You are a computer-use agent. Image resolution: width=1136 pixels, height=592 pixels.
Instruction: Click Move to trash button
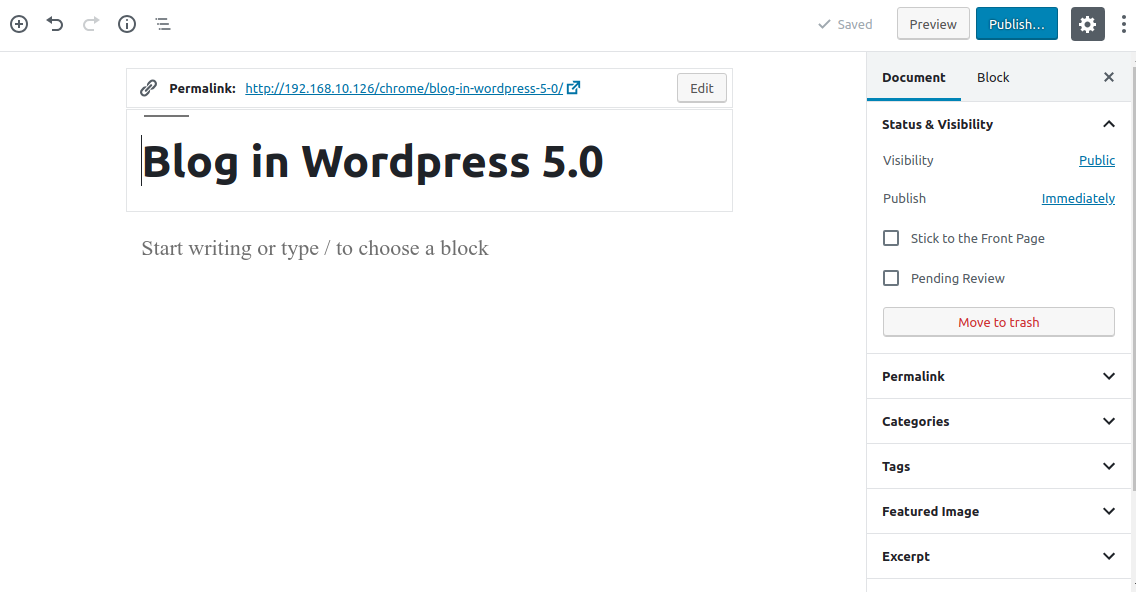(998, 322)
